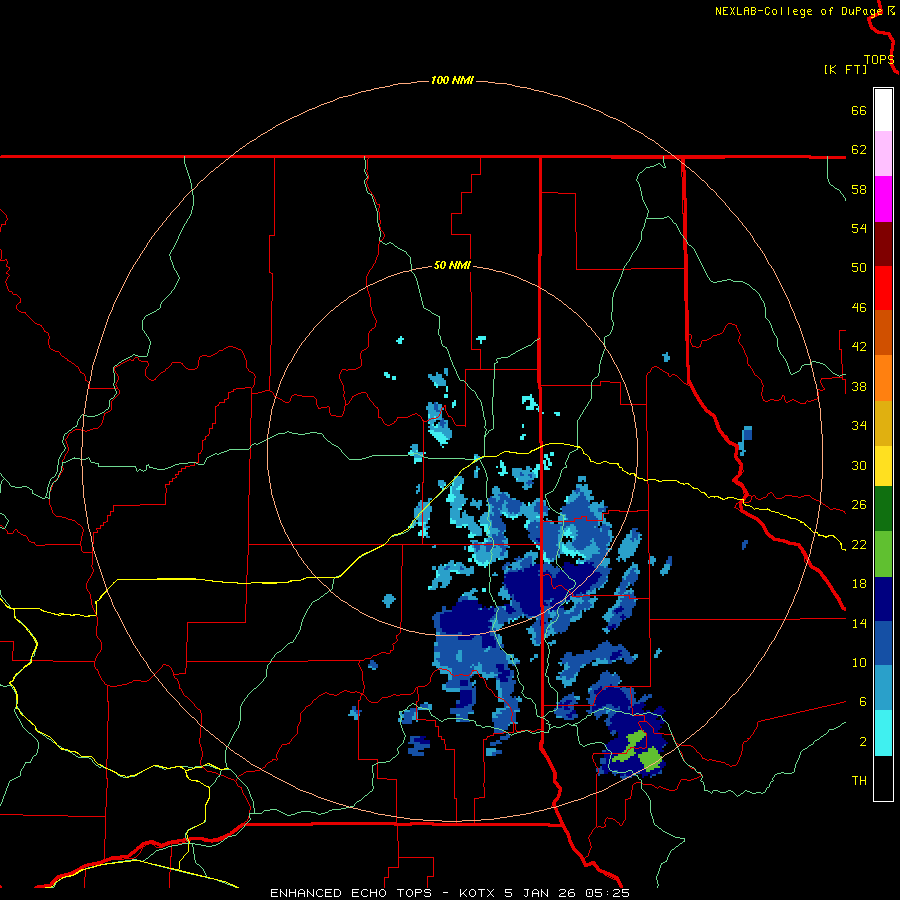This screenshot has height=900, width=900.
Task: Click the [K FT] units label
Action: point(845,69)
